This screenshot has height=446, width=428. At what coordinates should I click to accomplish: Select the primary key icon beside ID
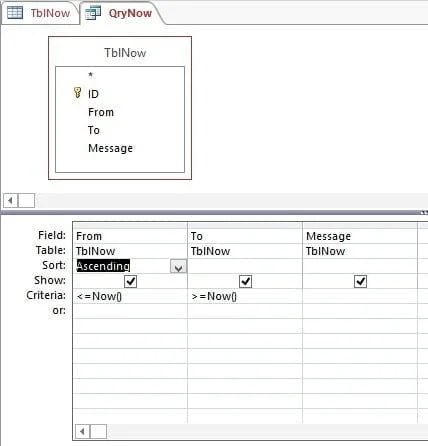[77, 93]
